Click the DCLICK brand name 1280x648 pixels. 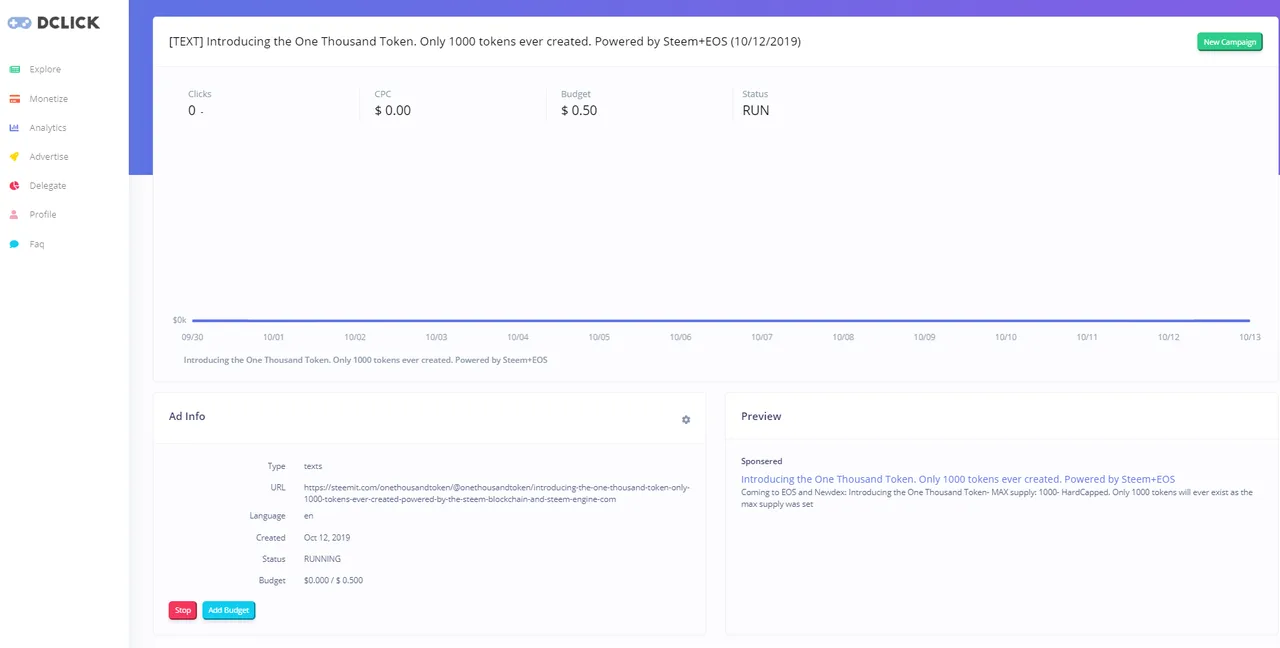68,22
